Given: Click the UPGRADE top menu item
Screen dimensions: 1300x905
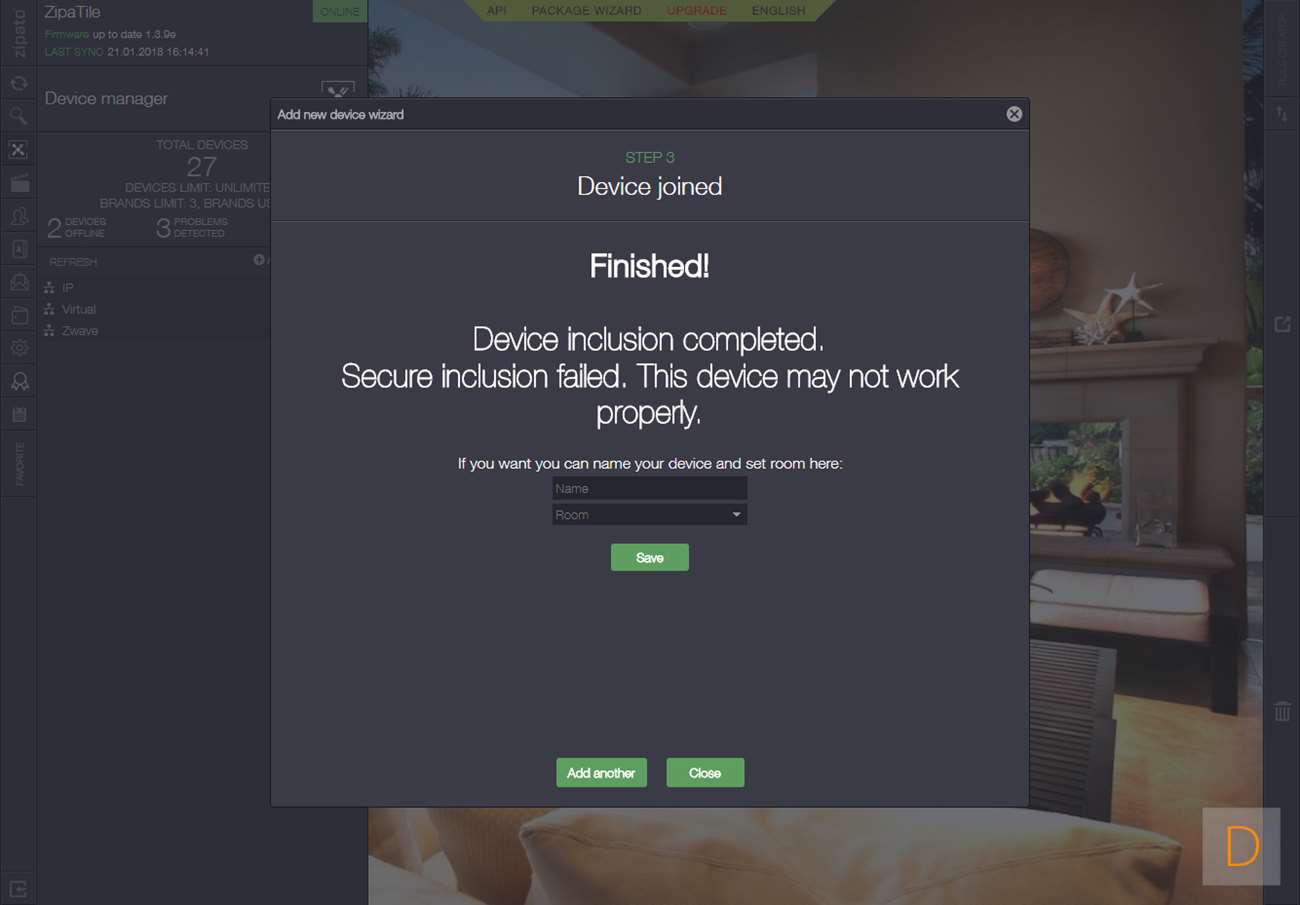Looking at the screenshot, I should coord(696,10).
